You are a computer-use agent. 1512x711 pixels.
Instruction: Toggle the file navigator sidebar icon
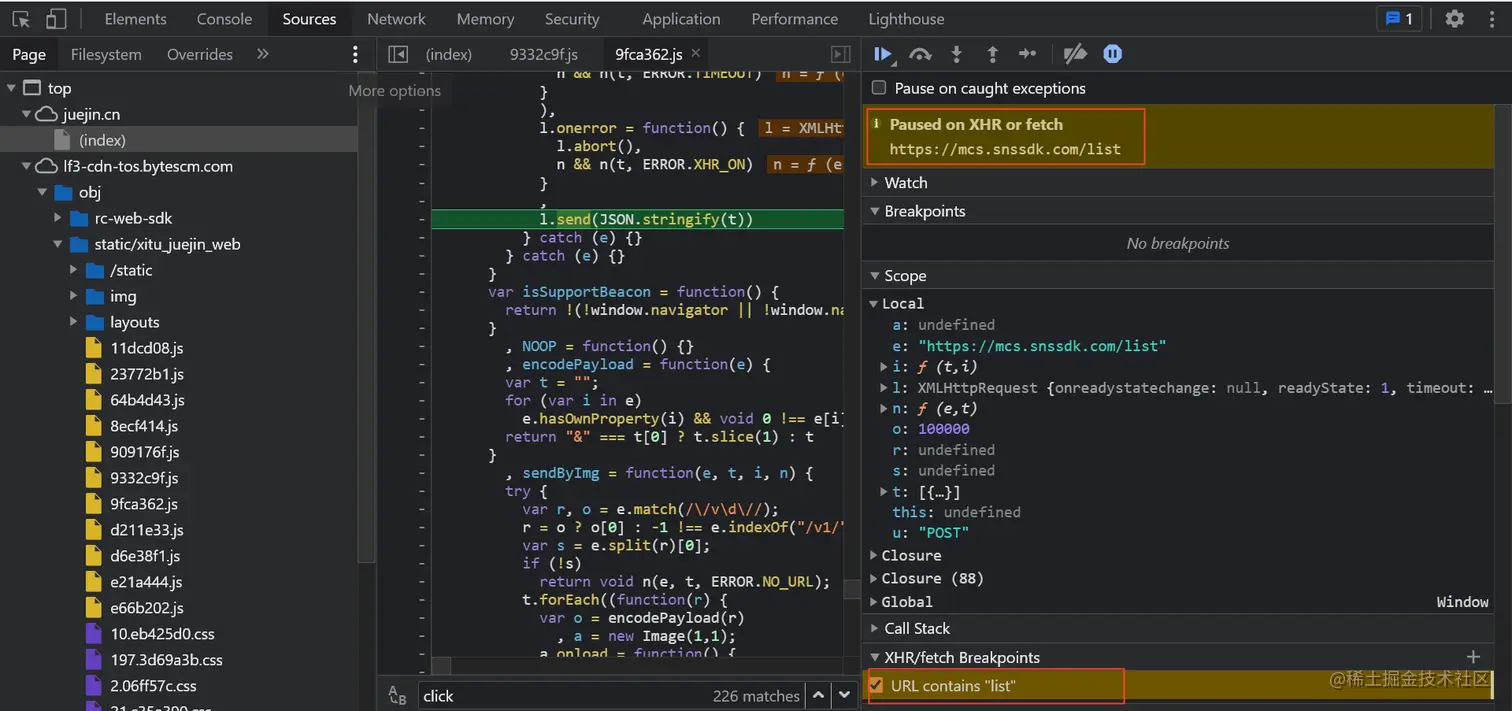[x=398, y=54]
